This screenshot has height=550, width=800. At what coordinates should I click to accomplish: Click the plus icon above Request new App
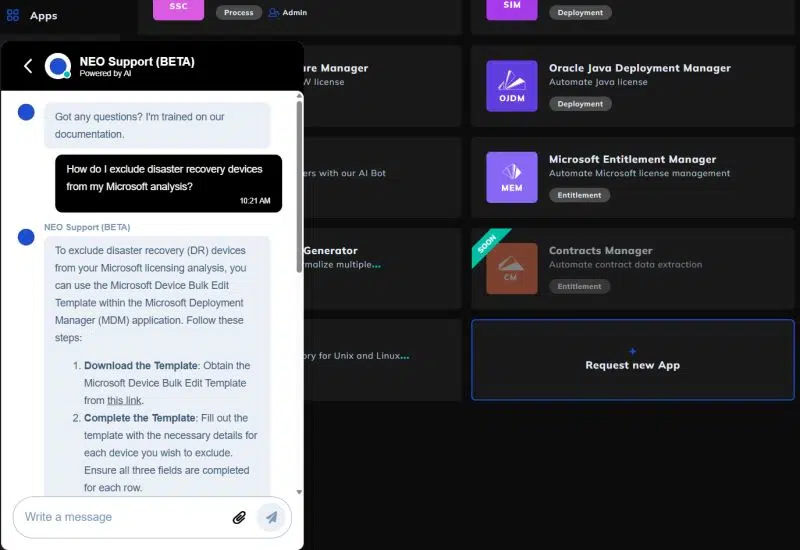(633, 351)
